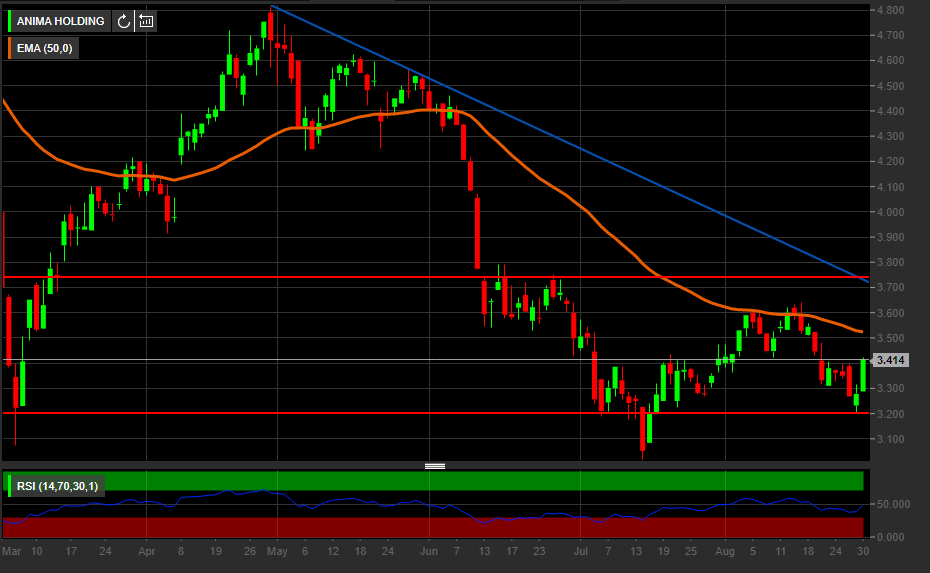
Task: Click the refresh chart icon beside ANIMA HOLDING
Action: click(x=123, y=21)
